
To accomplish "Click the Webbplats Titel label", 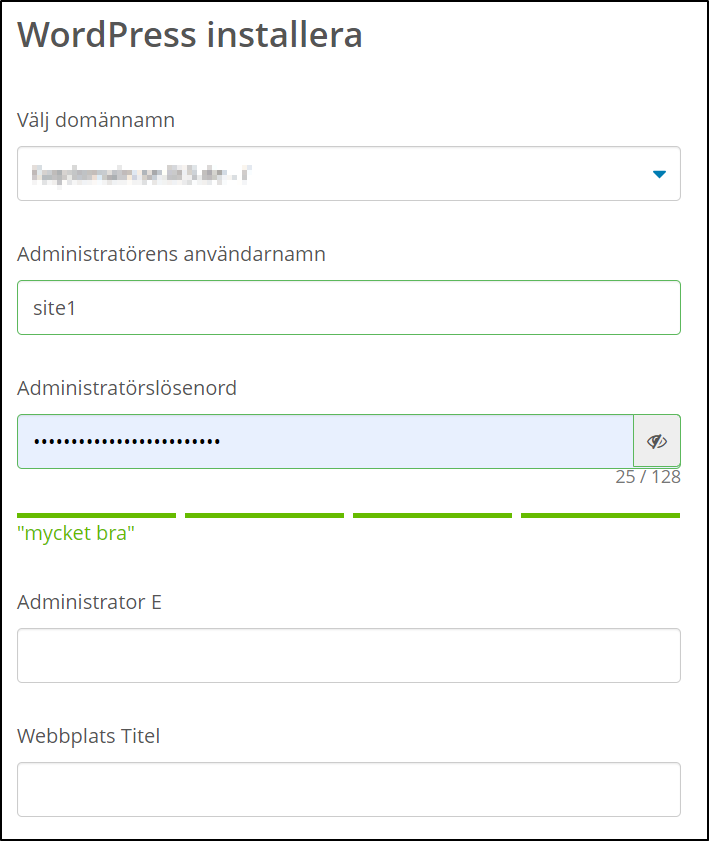I will 88,737.
